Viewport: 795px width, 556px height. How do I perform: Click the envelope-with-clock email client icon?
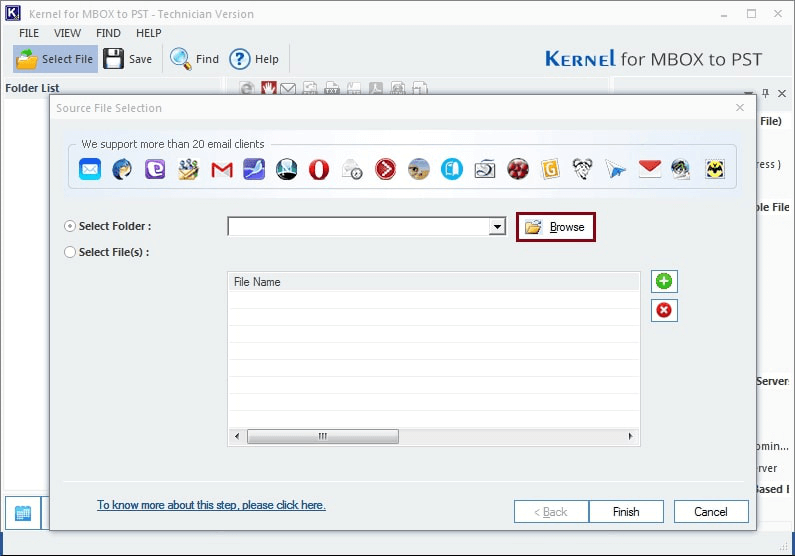pyautogui.click(x=352, y=169)
